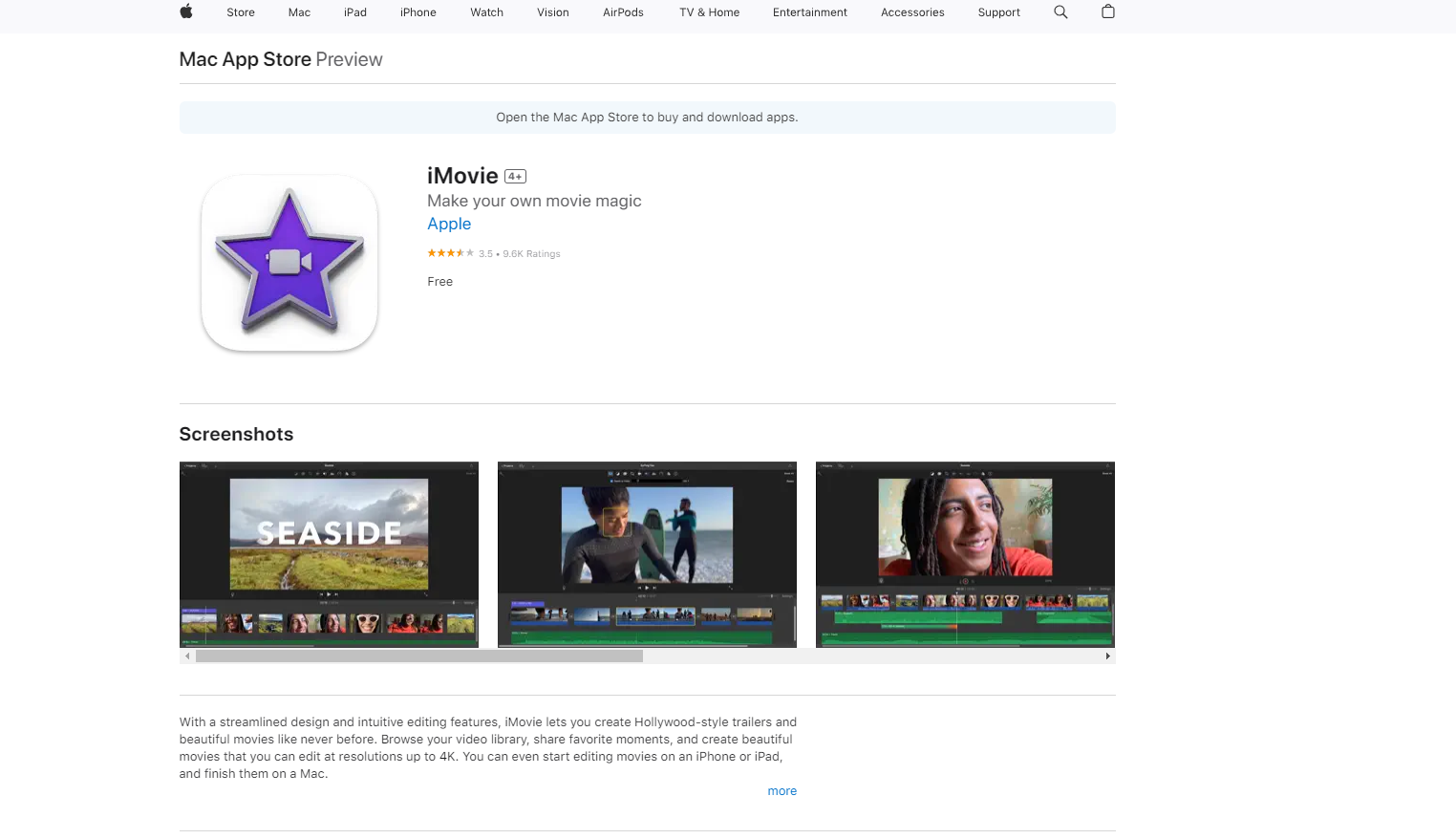
Task: Open the smiling woman screenshot thumbnail
Action: 965,554
